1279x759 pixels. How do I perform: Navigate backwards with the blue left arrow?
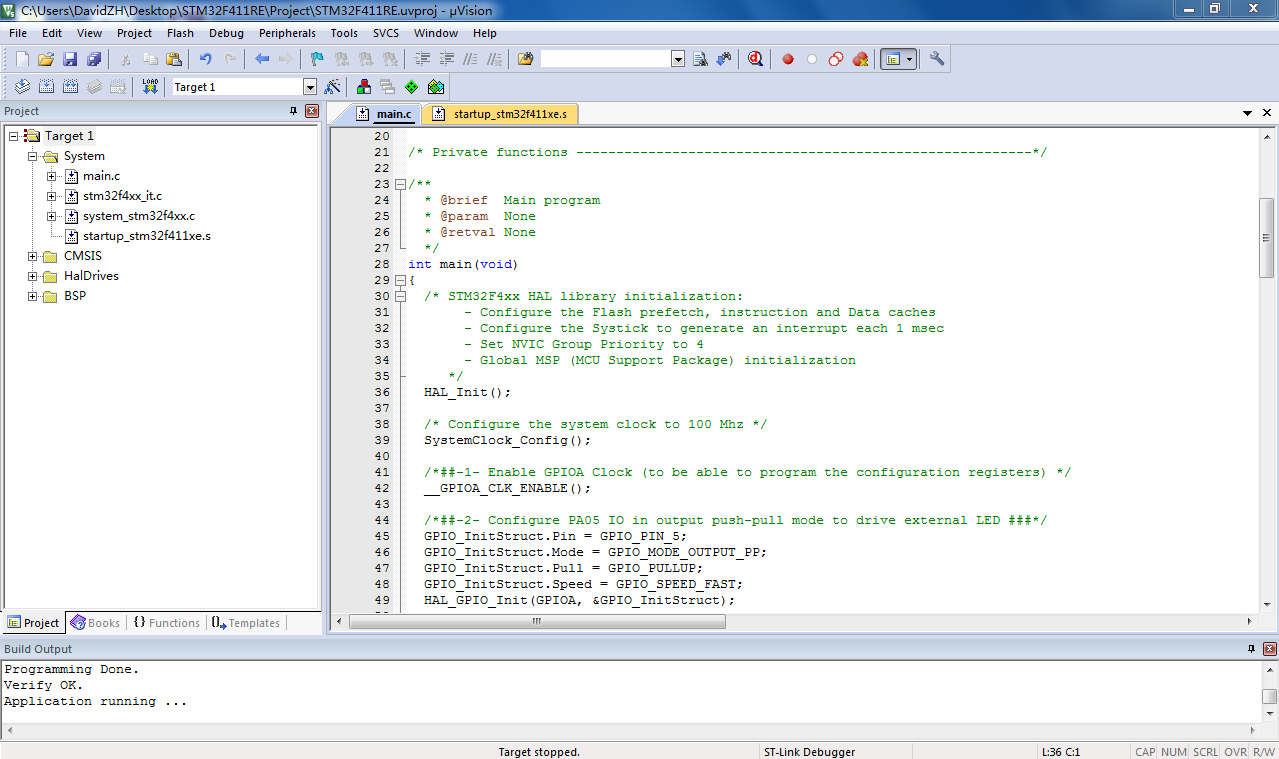(x=262, y=59)
